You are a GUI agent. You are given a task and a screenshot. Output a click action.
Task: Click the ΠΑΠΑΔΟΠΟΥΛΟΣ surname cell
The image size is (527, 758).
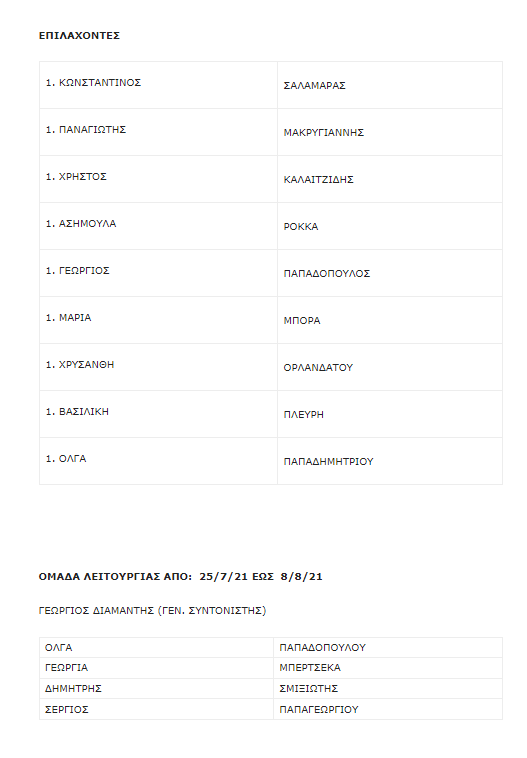[390, 273]
